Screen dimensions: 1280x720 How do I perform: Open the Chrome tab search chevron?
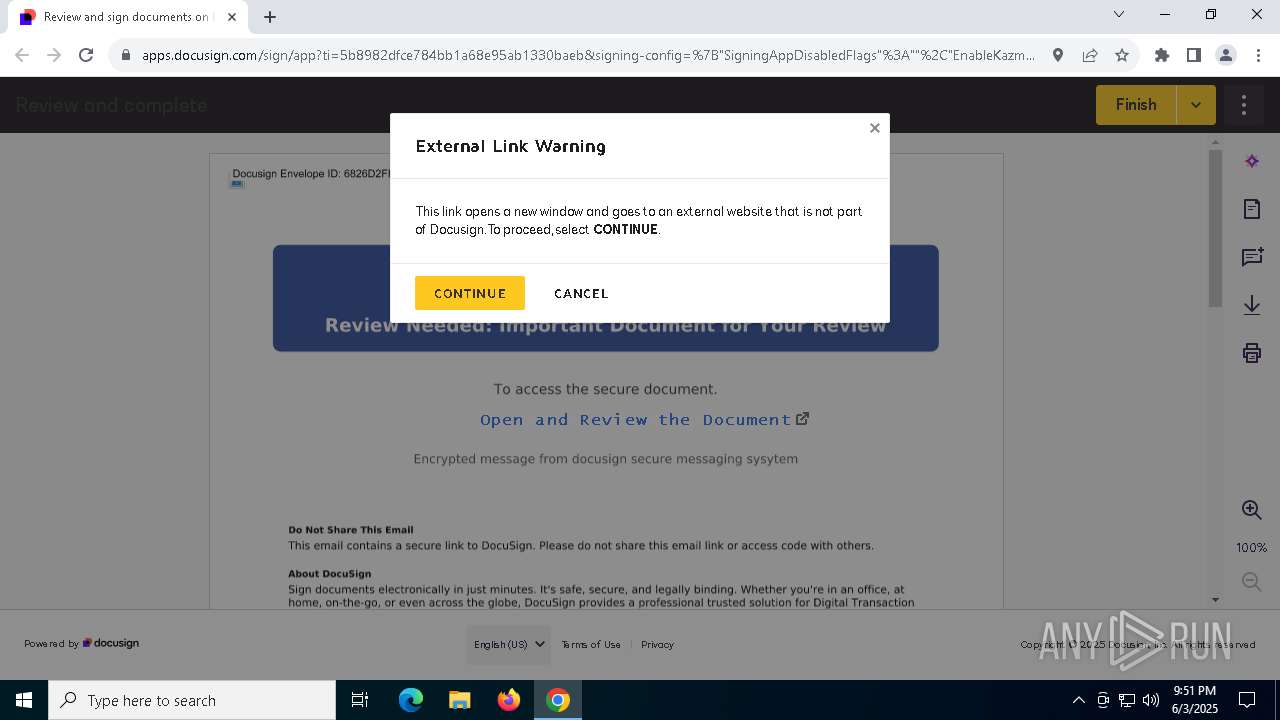tap(1119, 14)
